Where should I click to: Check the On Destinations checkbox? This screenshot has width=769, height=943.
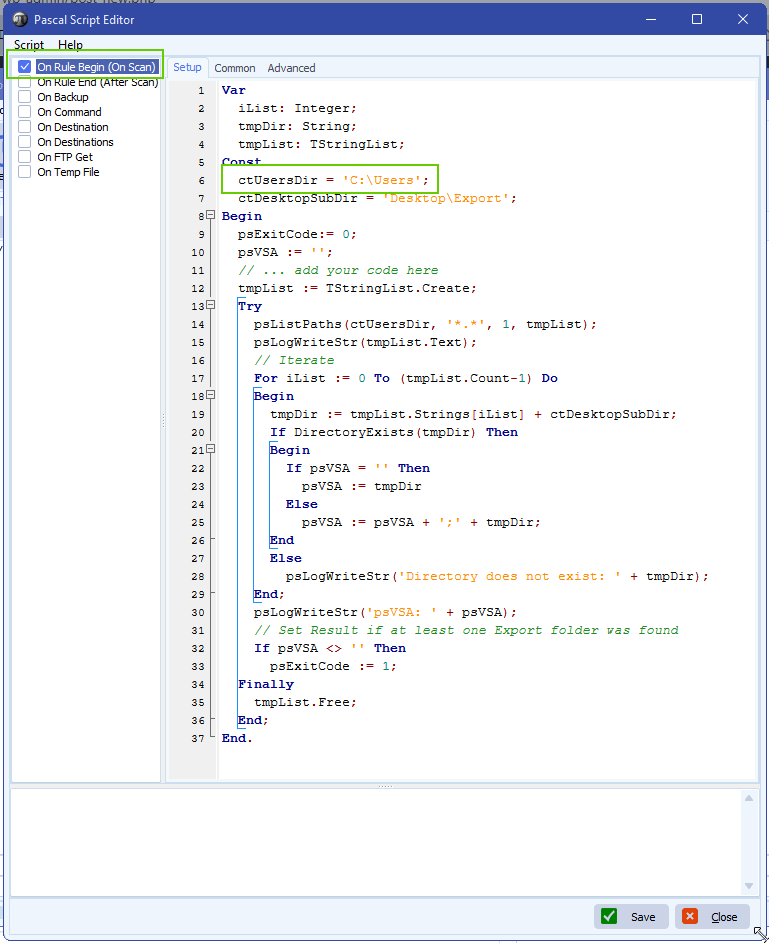tap(25, 142)
